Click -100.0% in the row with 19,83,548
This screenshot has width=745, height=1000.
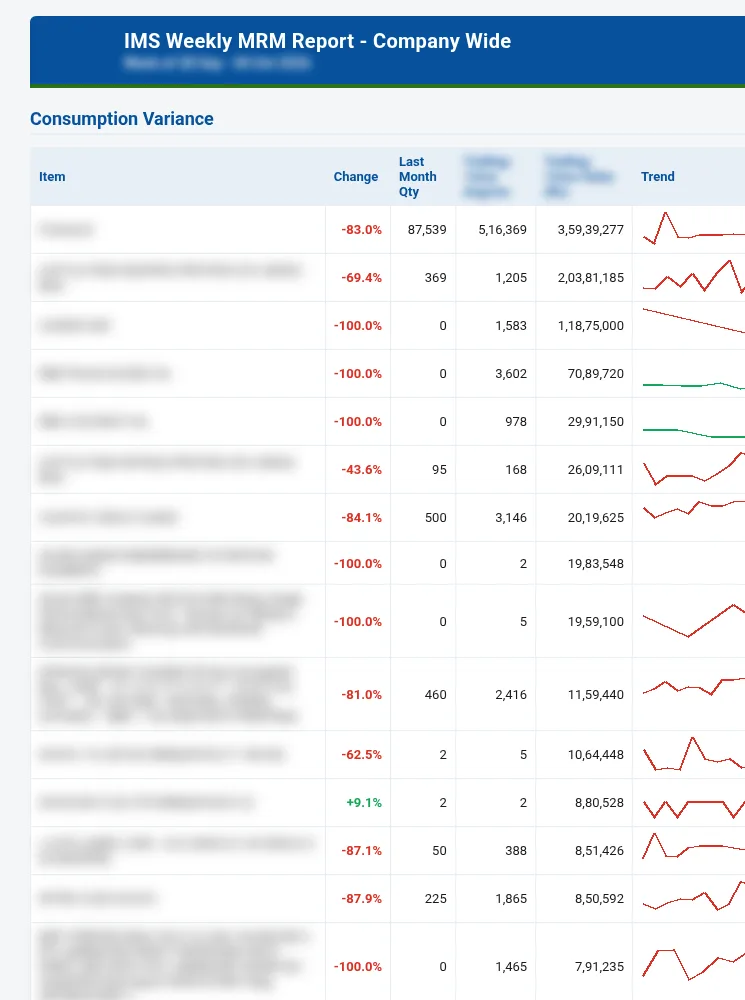coord(358,563)
